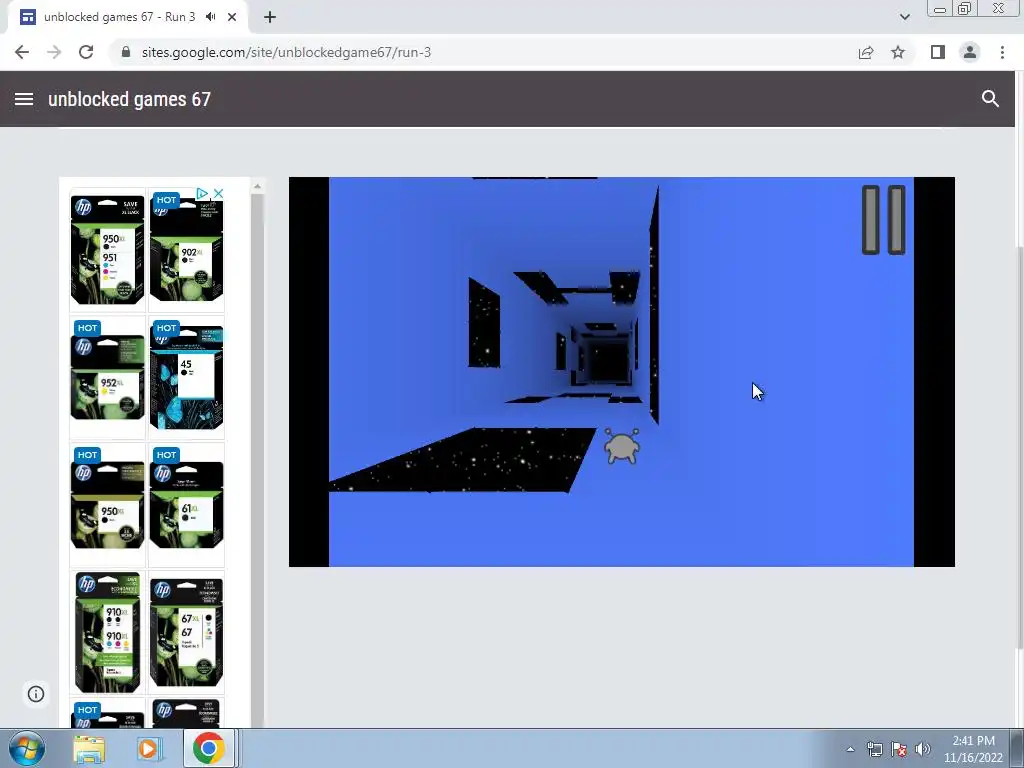Open the site search magnifier
1024x768 pixels.
click(990, 99)
